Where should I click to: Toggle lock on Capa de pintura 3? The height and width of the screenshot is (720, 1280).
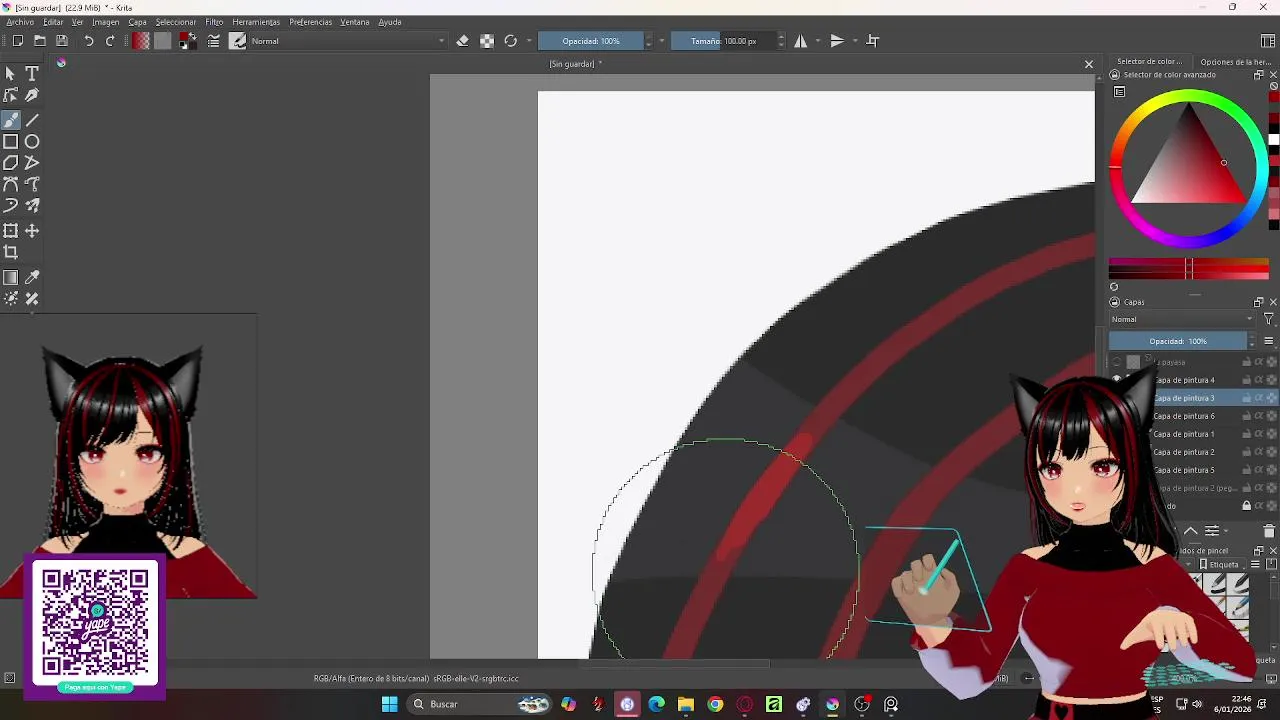[1246, 398]
